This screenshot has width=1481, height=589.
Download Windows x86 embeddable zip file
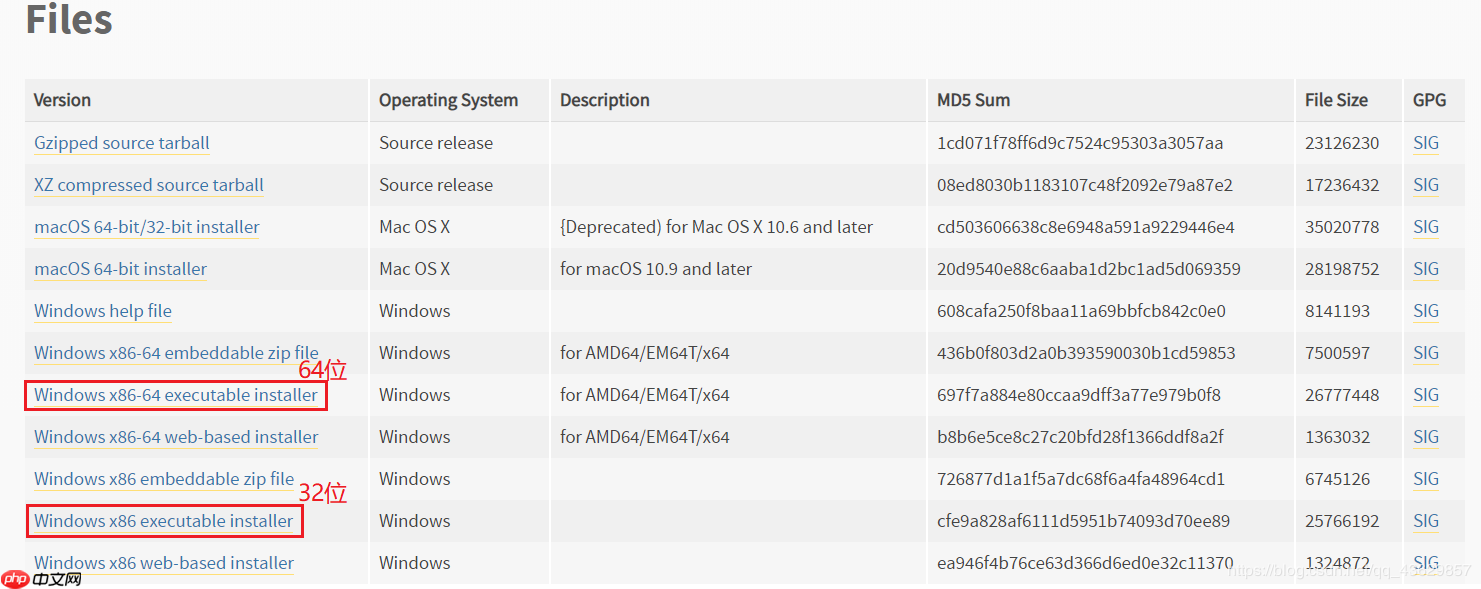[164, 479]
